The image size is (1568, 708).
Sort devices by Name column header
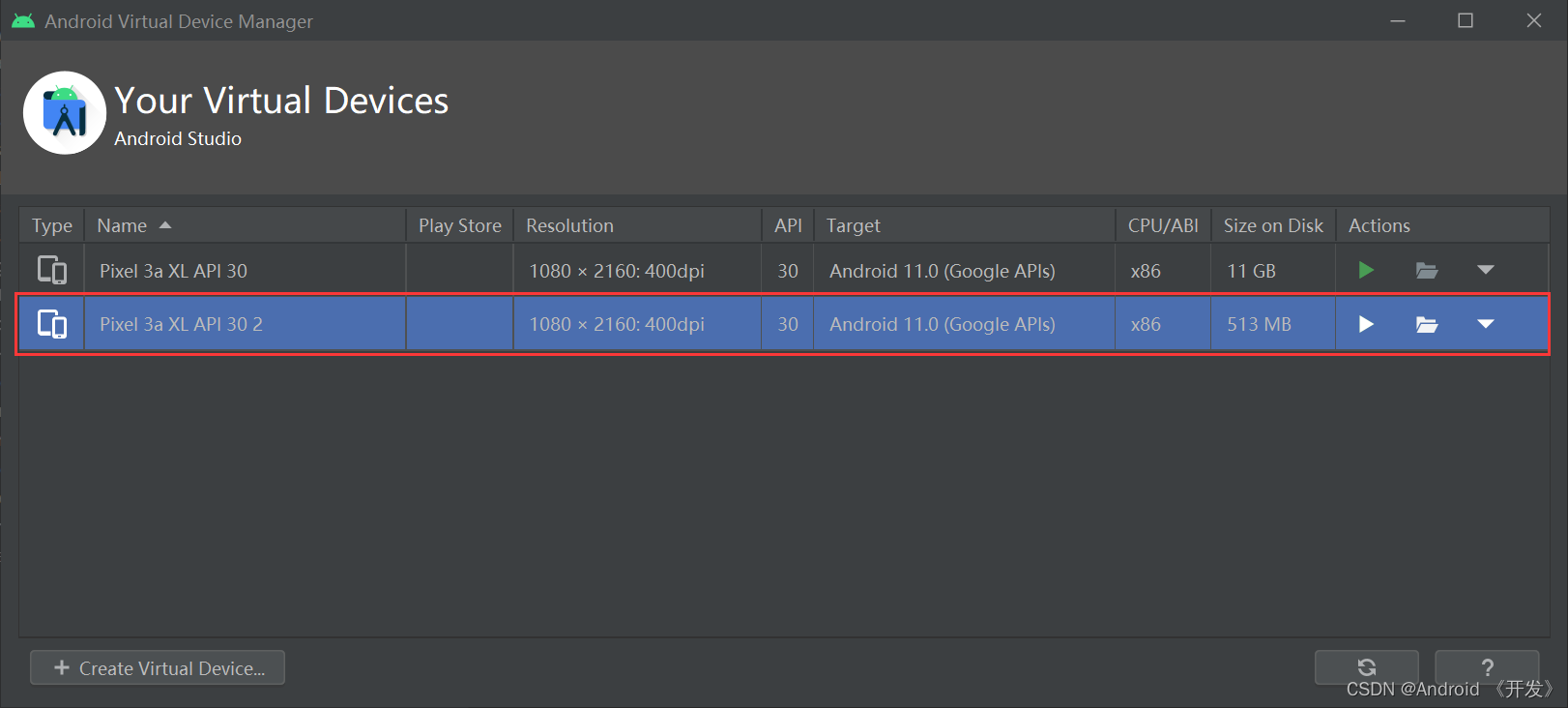(x=245, y=225)
